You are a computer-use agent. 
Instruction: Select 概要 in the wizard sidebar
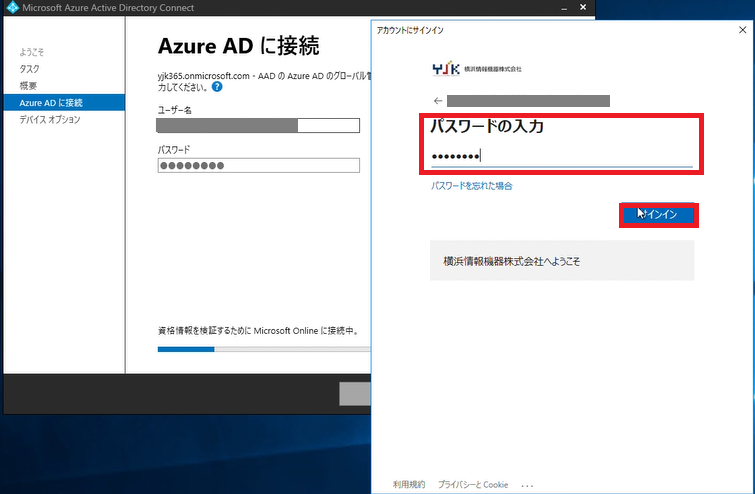point(28,86)
